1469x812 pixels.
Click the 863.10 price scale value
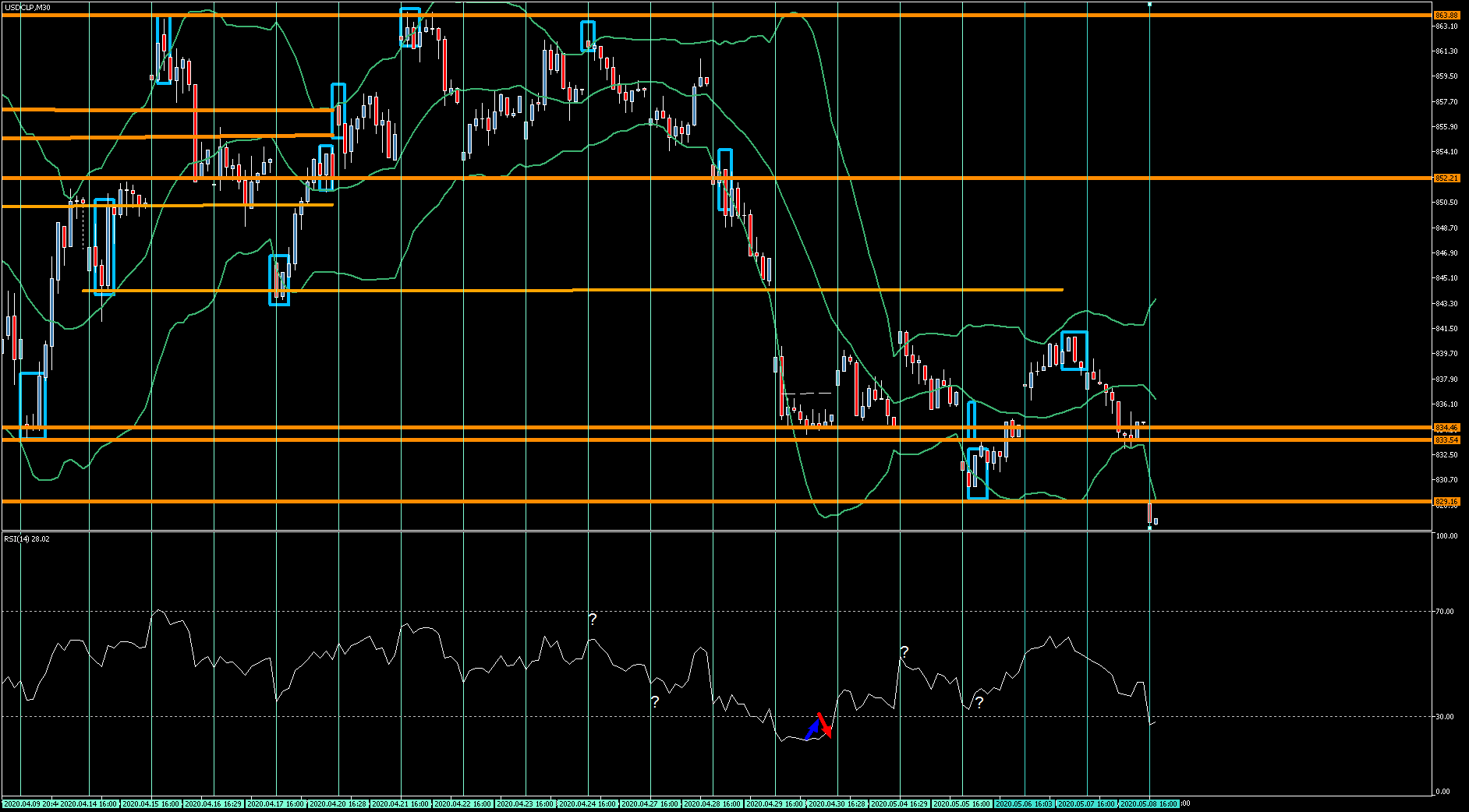pyautogui.click(x=1446, y=26)
